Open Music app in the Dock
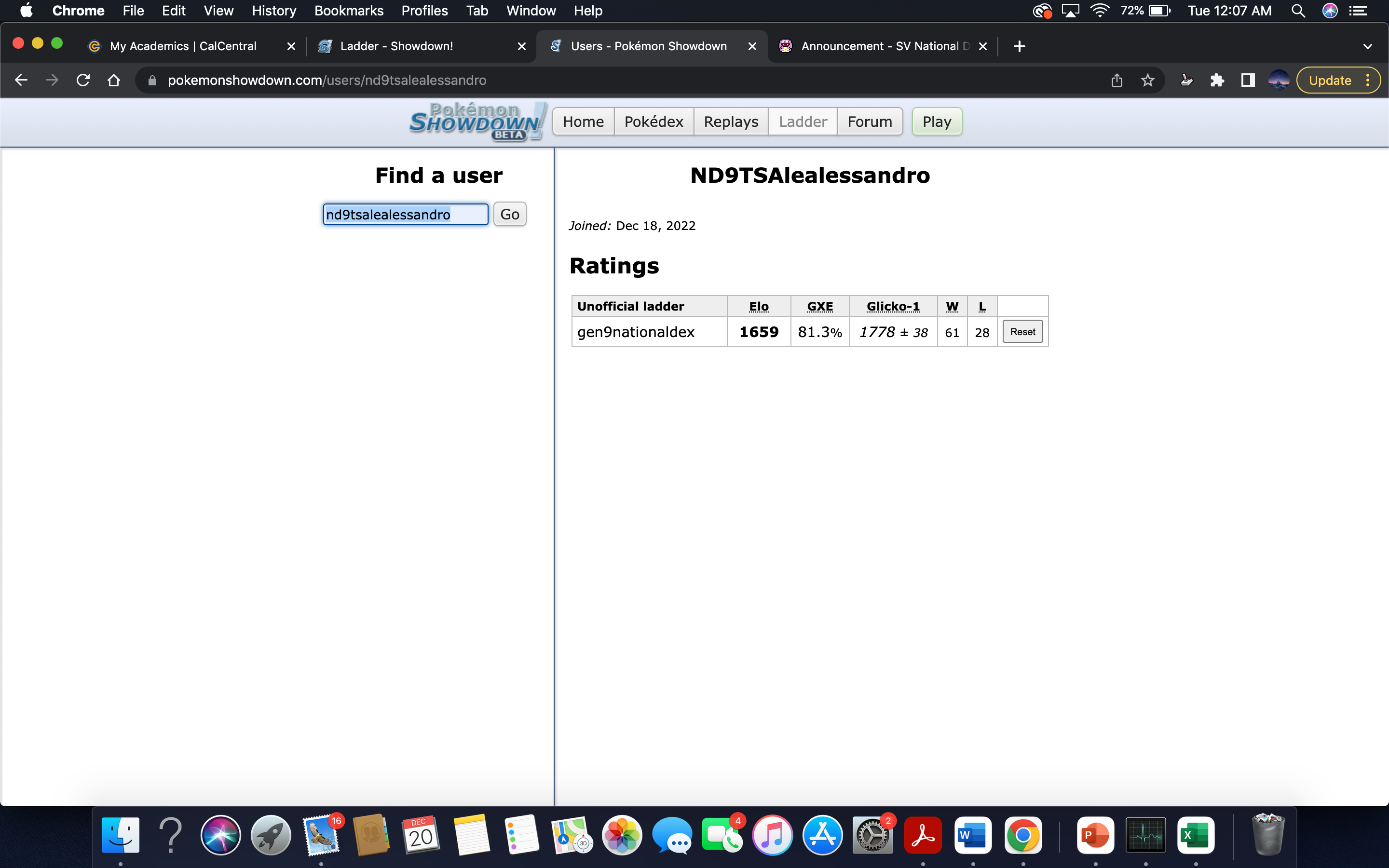 (x=773, y=835)
